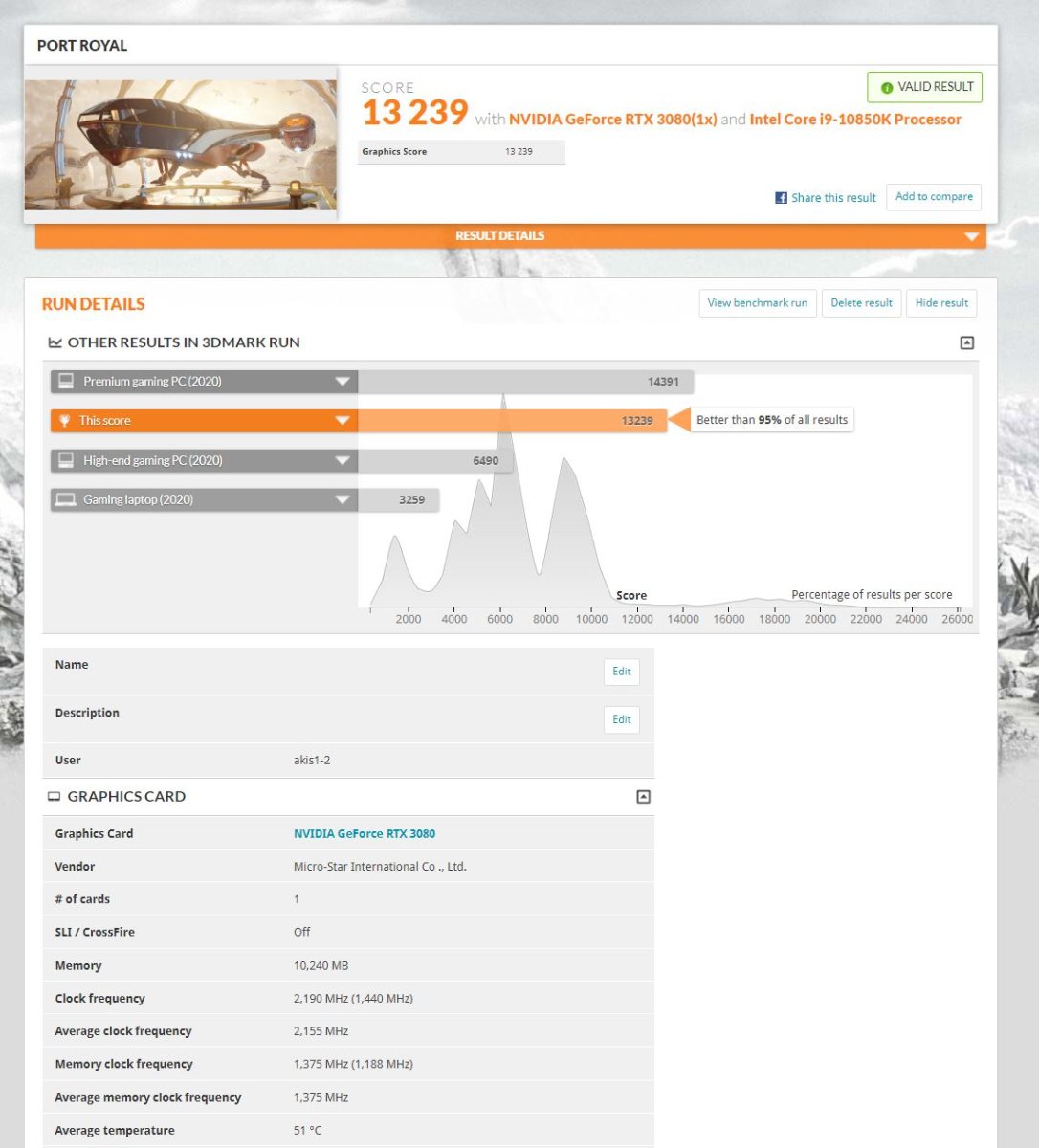Viewport: 1039px width, 1148px height.
Task: Click Better than 95% of all results label
Action: [x=772, y=420]
